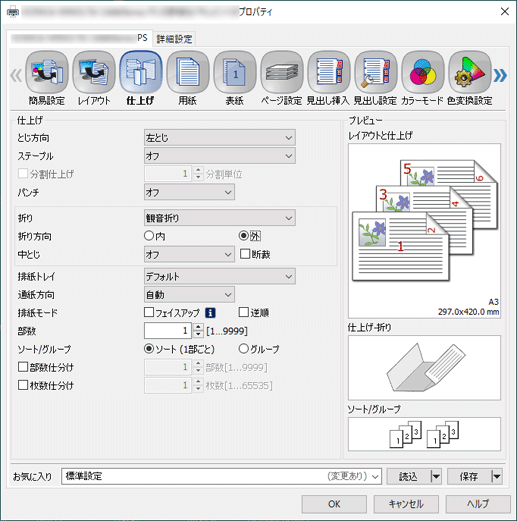This screenshot has width=517, height=521.
Task: Click the レイアウトと仕上げ preview image
Action: 424,231
